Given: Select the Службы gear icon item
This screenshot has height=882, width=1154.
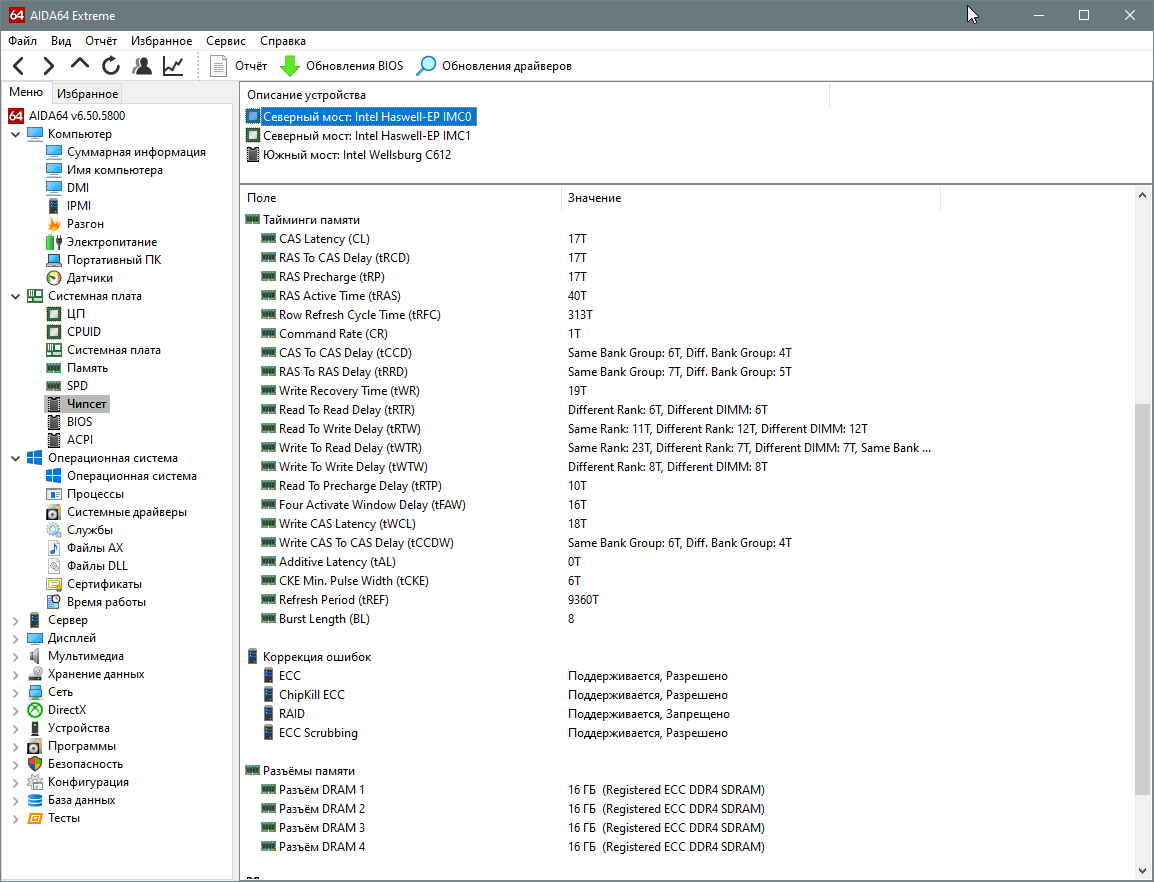Looking at the screenshot, I should 54,530.
